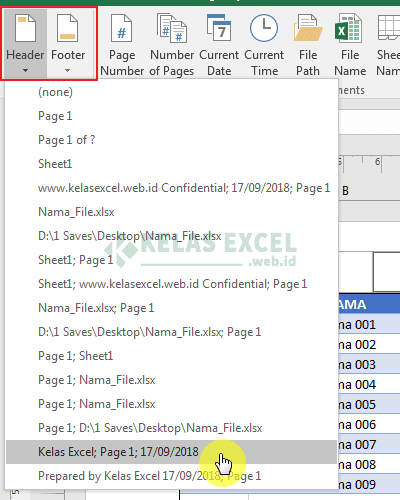Select cell containing 'na 007'
The width and height of the screenshot is (400, 500).
click(x=369, y=445)
